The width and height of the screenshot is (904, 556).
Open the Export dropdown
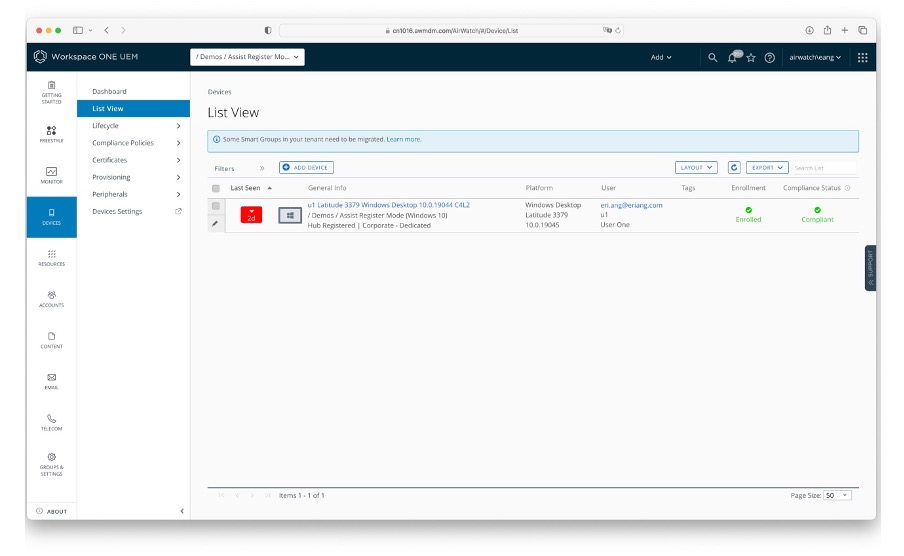point(767,168)
